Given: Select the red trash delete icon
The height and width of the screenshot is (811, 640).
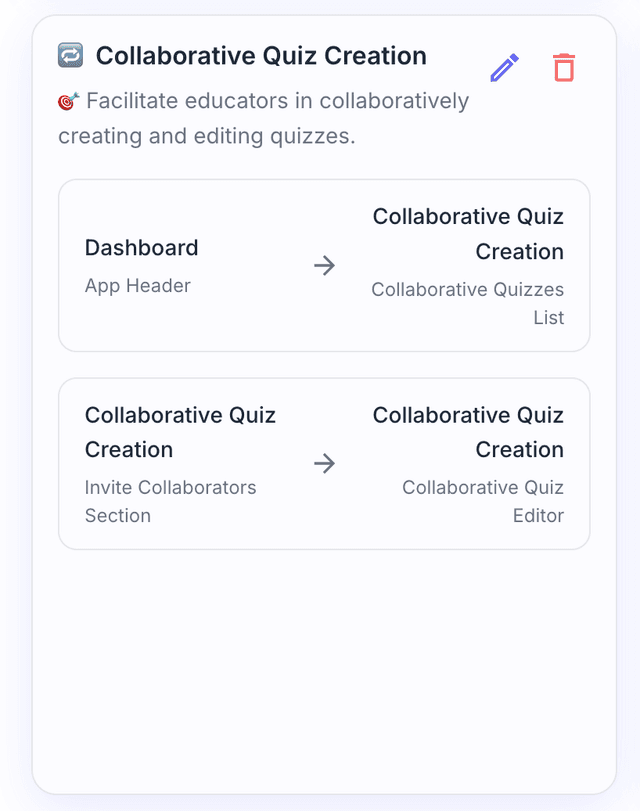Looking at the screenshot, I should click(x=564, y=67).
